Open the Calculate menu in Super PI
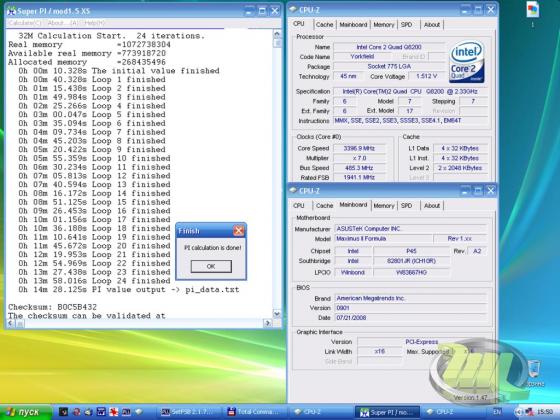This screenshot has height=420, width=560. coord(25,23)
